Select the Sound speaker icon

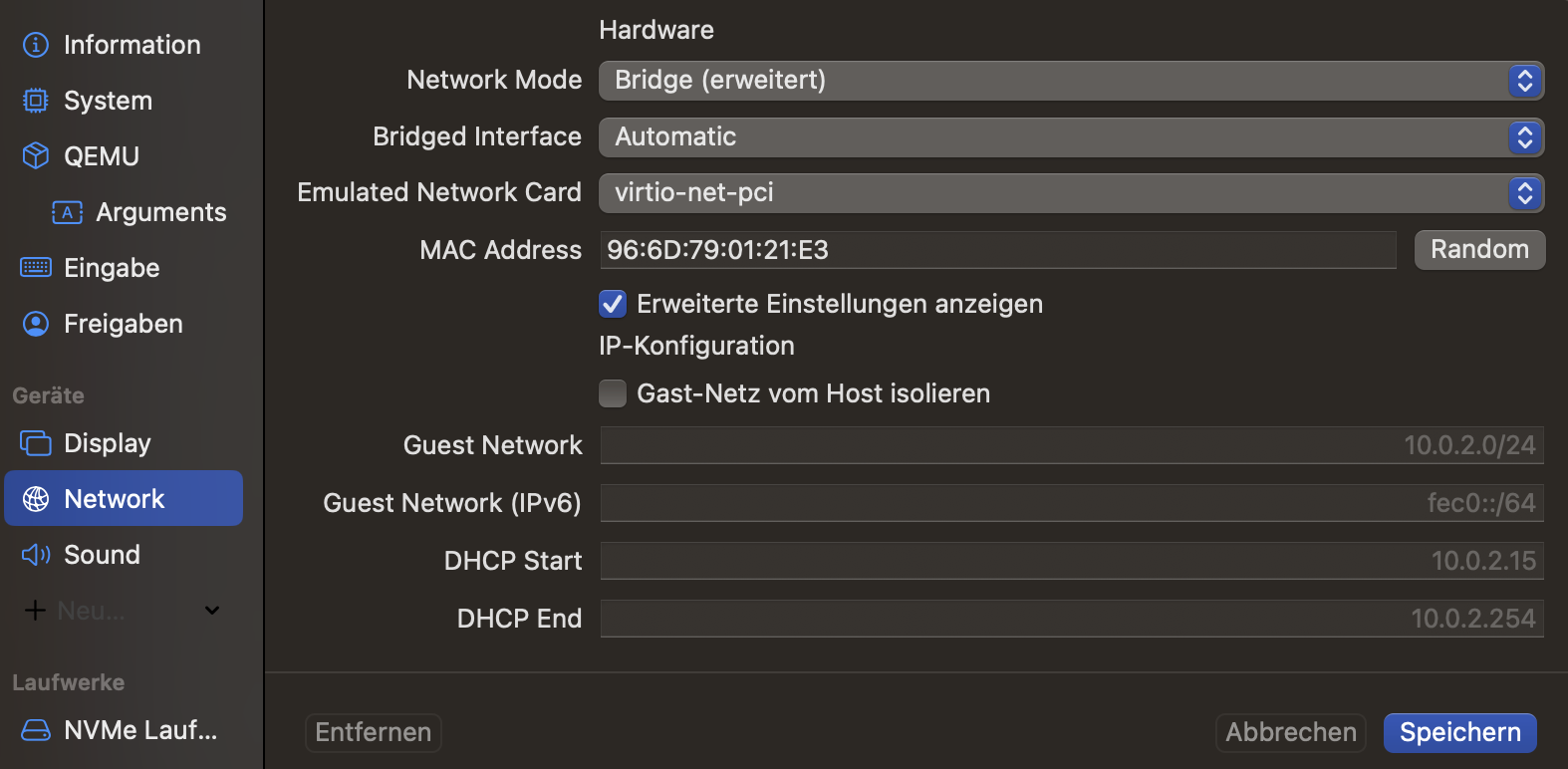tap(36, 555)
